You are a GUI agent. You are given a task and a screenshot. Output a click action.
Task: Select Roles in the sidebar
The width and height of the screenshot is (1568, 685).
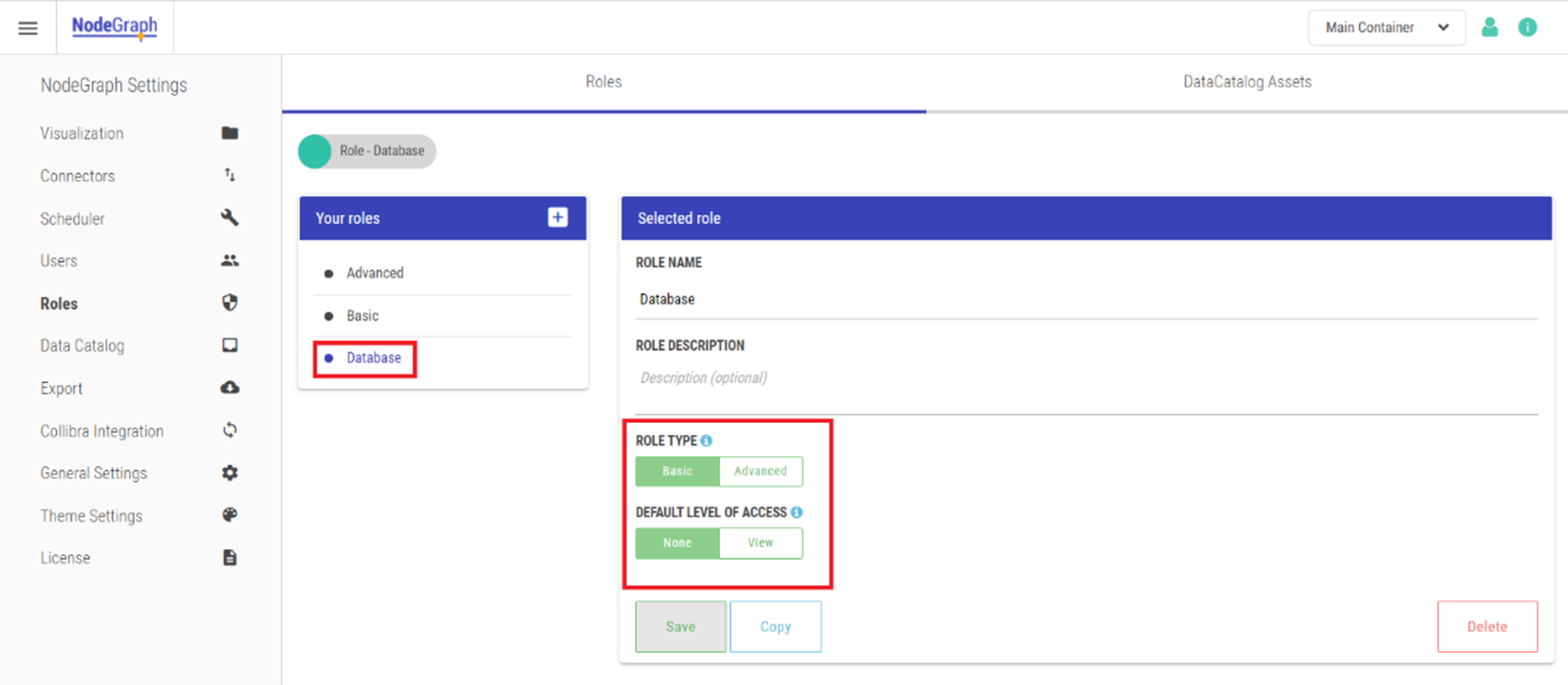(59, 304)
